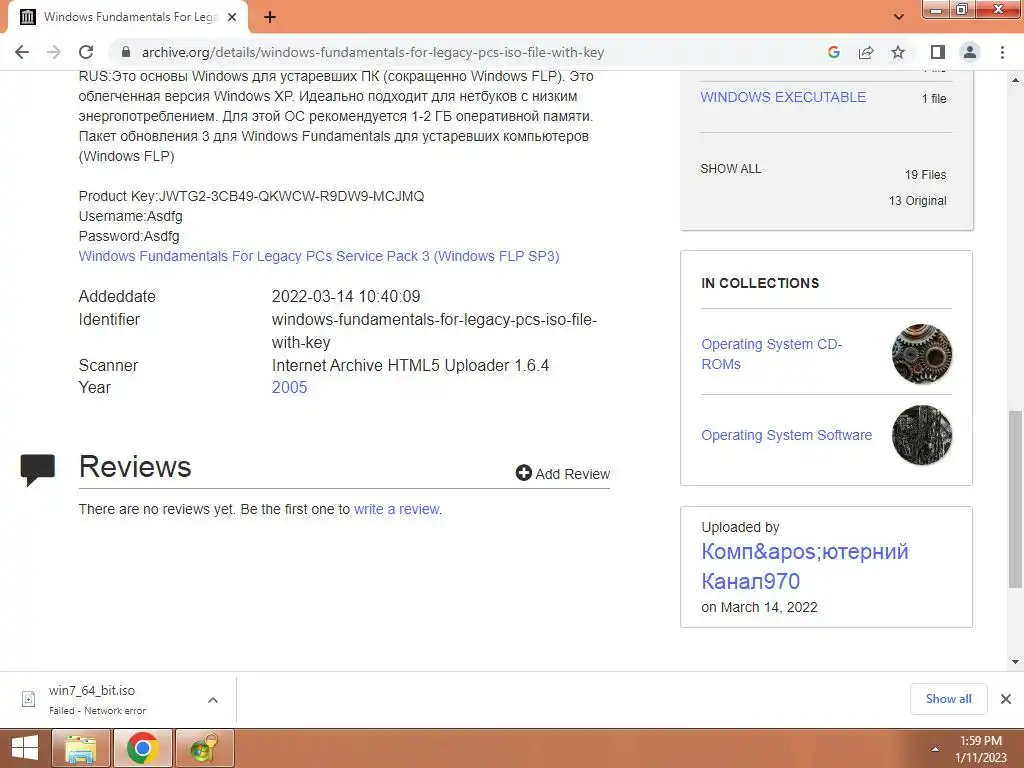The height and width of the screenshot is (768, 1024).
Task: Open File Explorer from taskbar
Action: pos(81,748)
